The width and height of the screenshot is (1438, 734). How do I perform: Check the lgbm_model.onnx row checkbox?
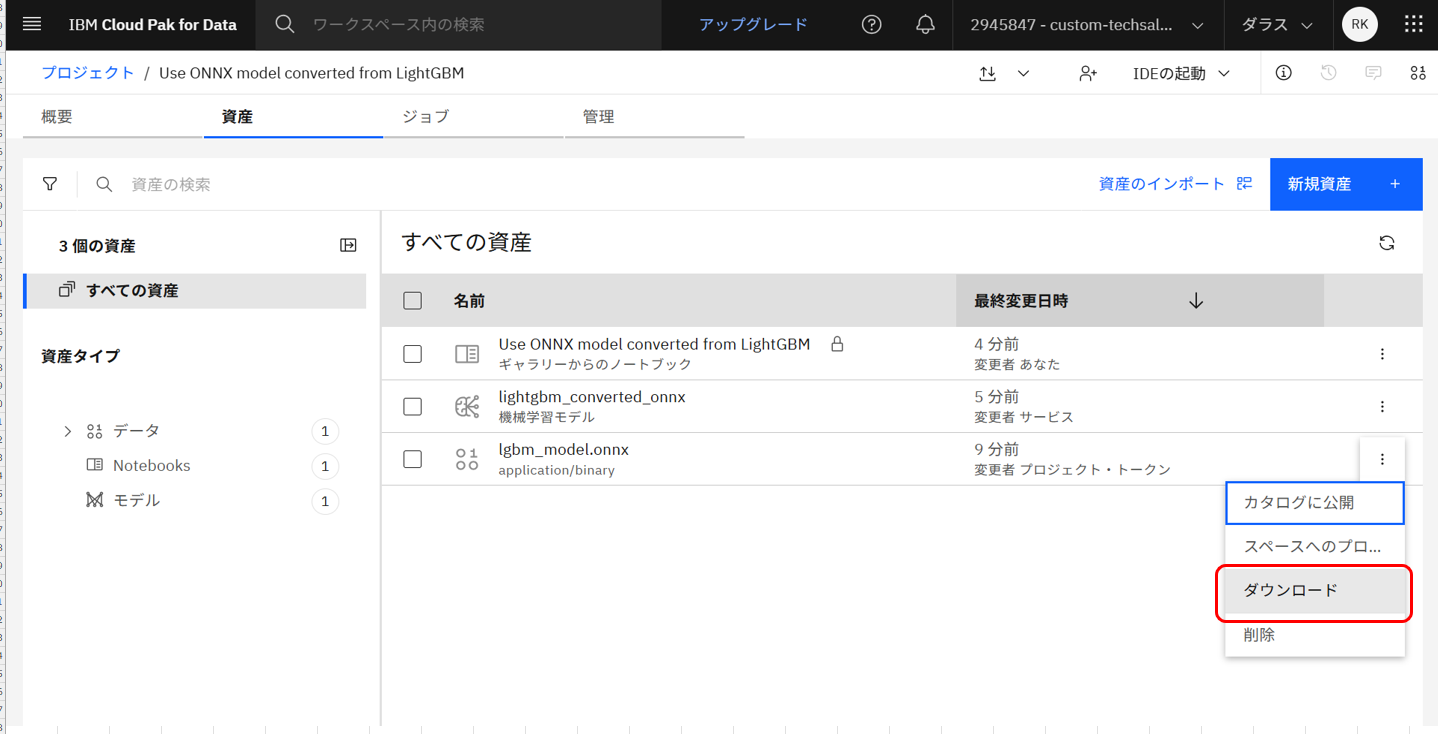point(412,459)
